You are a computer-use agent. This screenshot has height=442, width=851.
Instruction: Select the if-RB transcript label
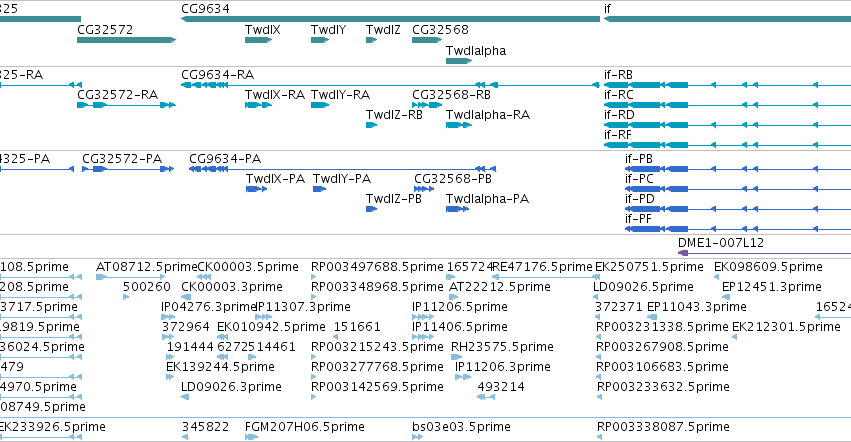618,74
